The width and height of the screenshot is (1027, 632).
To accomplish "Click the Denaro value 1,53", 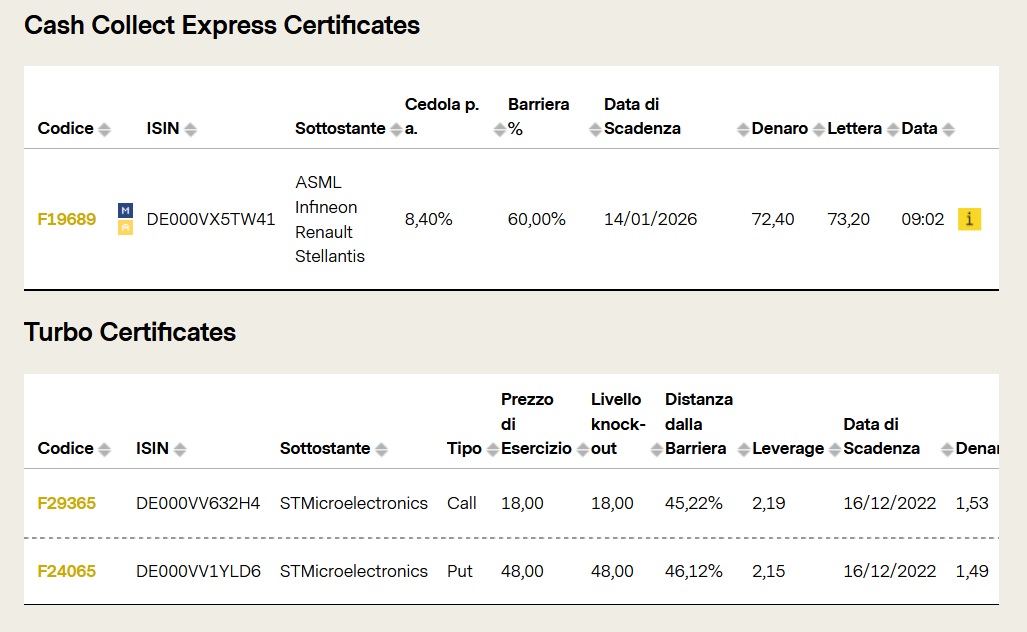I will tap(972, 503).
